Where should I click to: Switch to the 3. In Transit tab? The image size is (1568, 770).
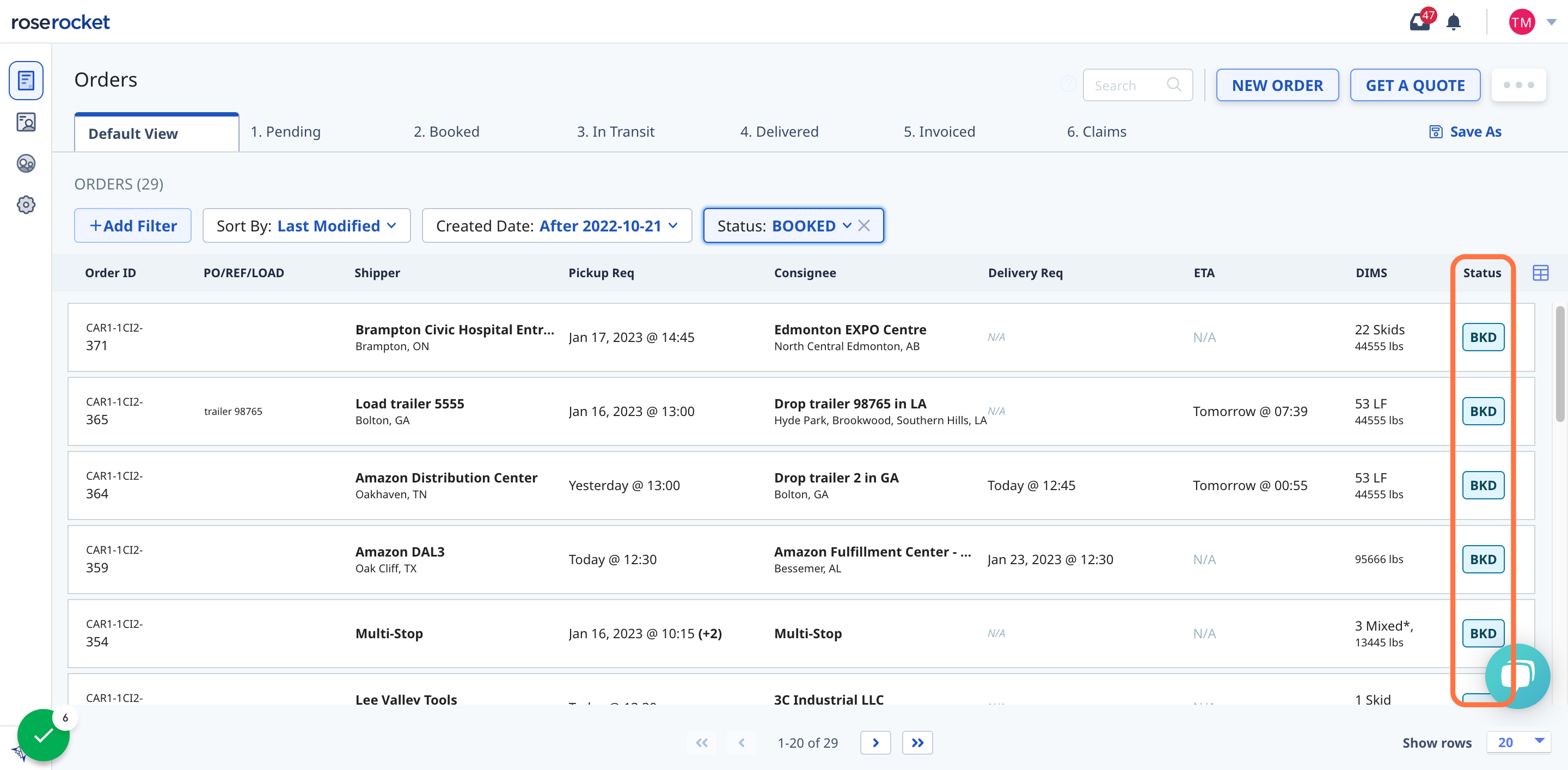tap(615, 131)
